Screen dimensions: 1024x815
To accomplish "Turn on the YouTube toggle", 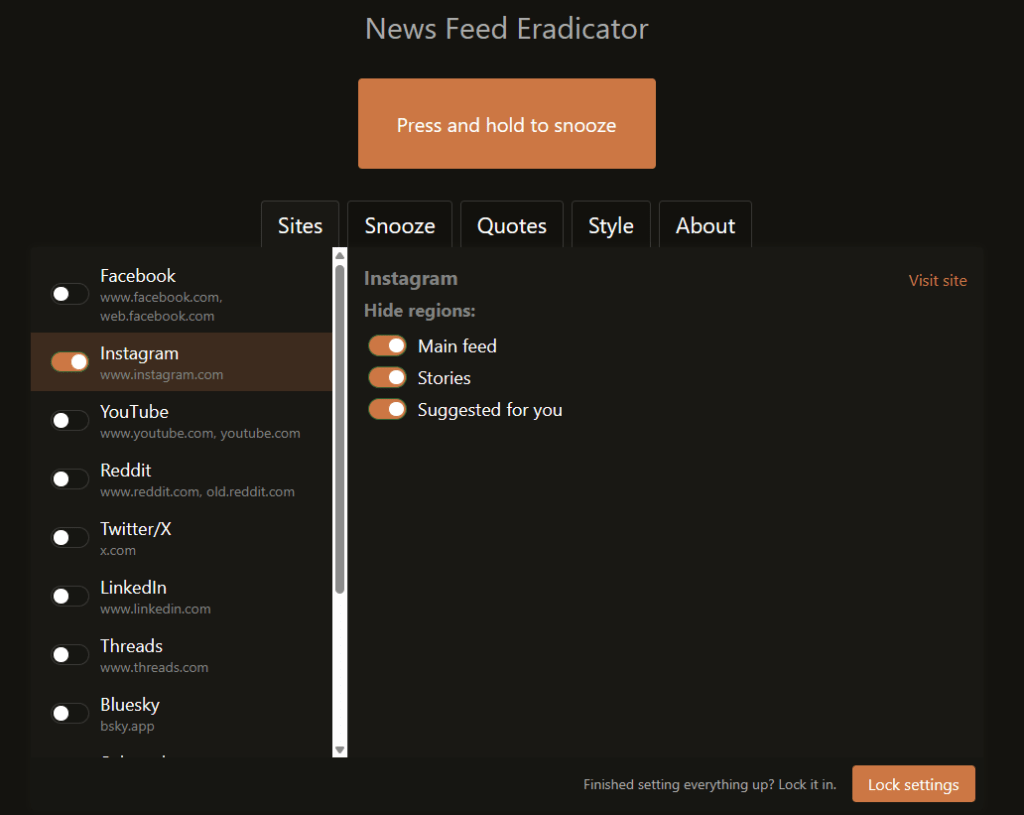I will coord(70,420).
